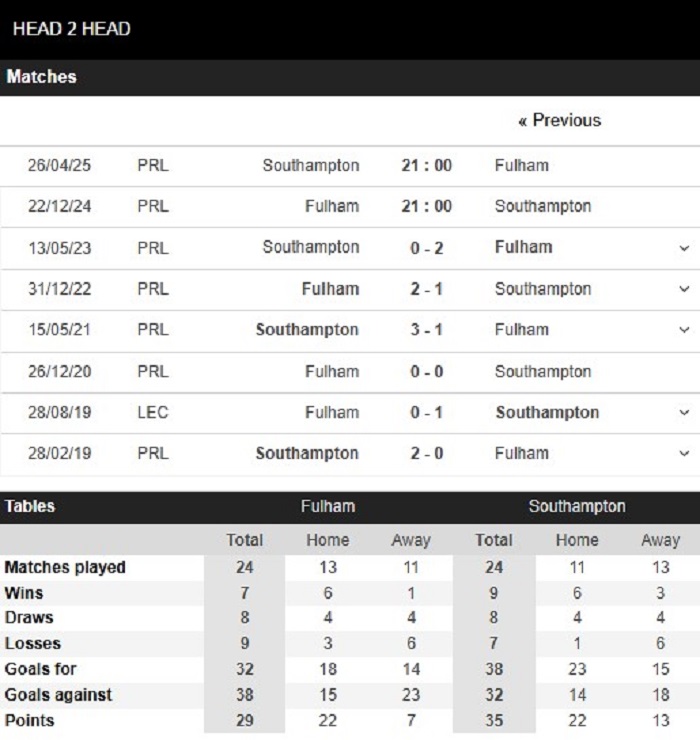Expand 31/12/22 Fulham 2-1 Southampton match

click(x=684, y=289)
